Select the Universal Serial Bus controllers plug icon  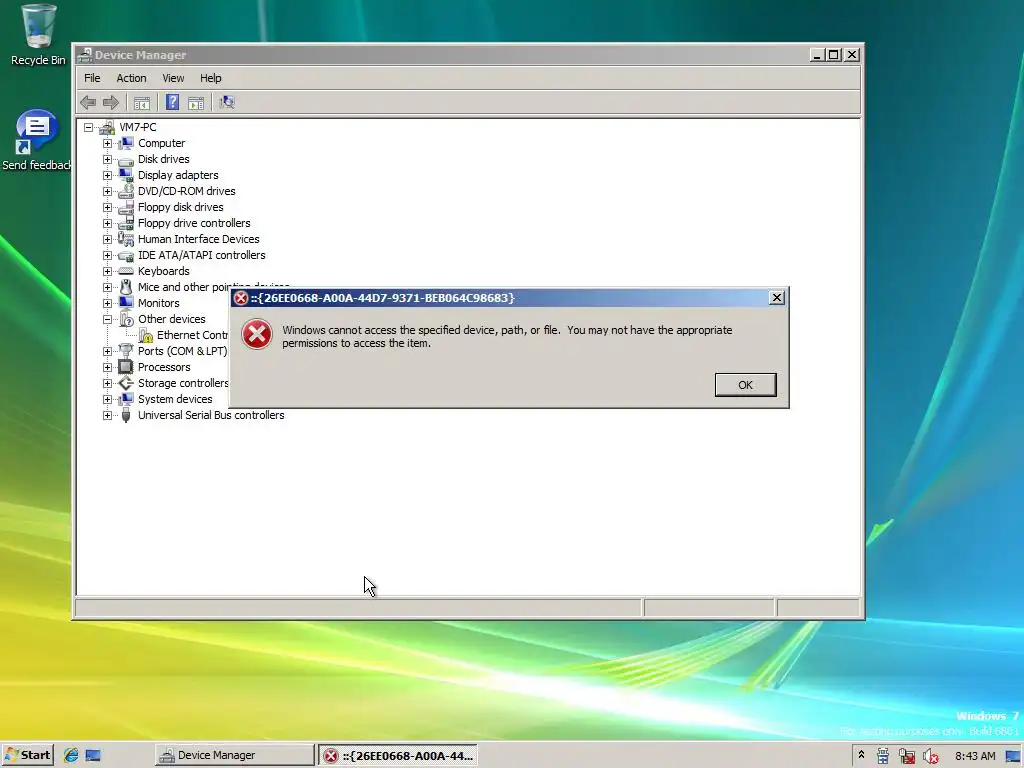point(126,415)
